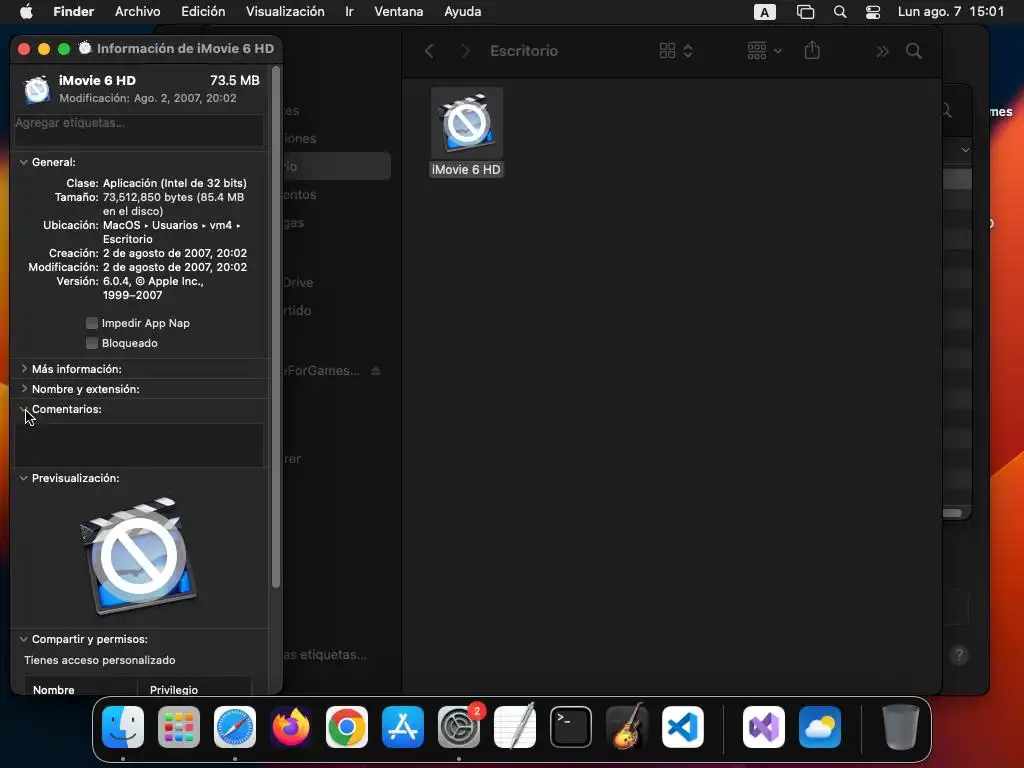Open icon view switcher dropdown
The width and height of the screenshot is (1024, 768).
676,51
